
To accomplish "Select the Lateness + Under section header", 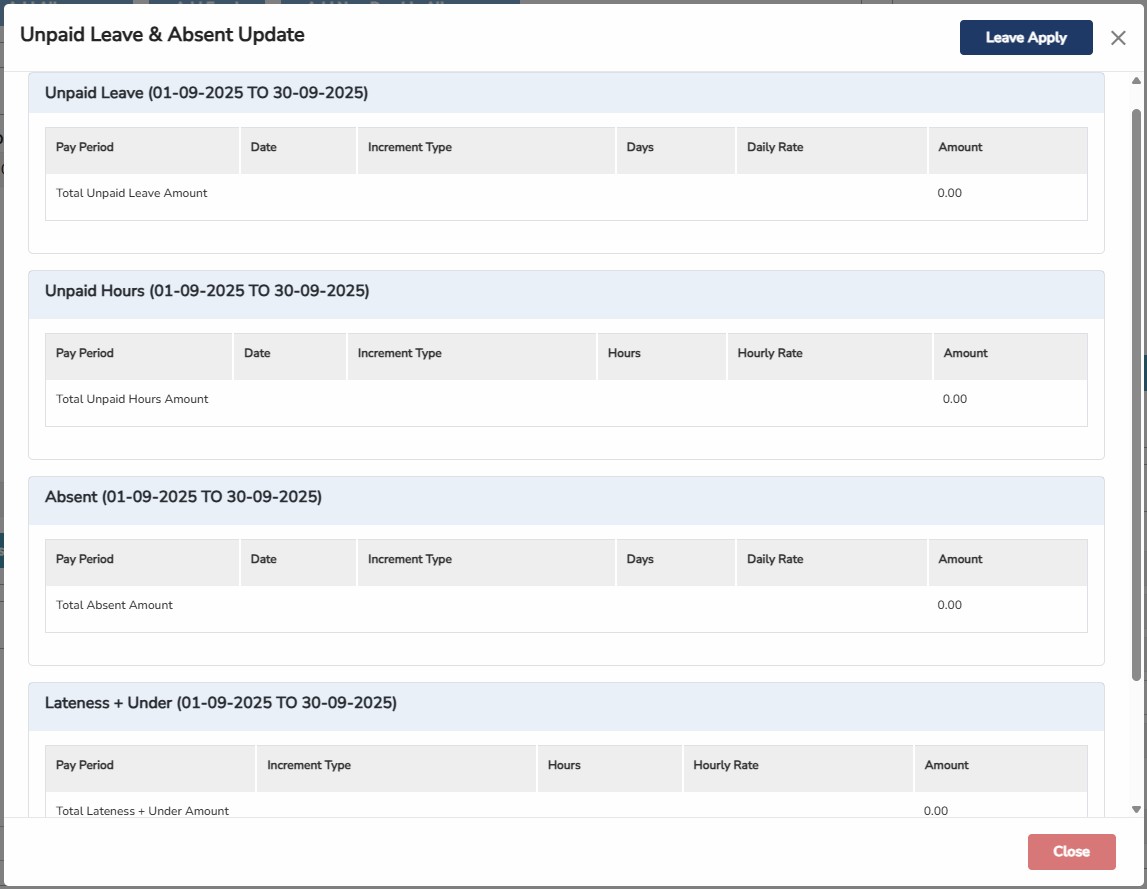I will (220, 703).
